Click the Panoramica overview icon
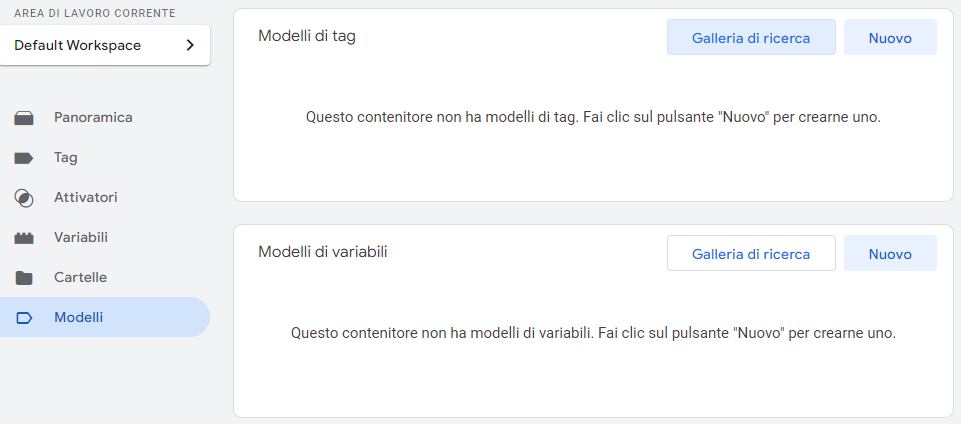 pyautogui.click(x=25, y=118)
